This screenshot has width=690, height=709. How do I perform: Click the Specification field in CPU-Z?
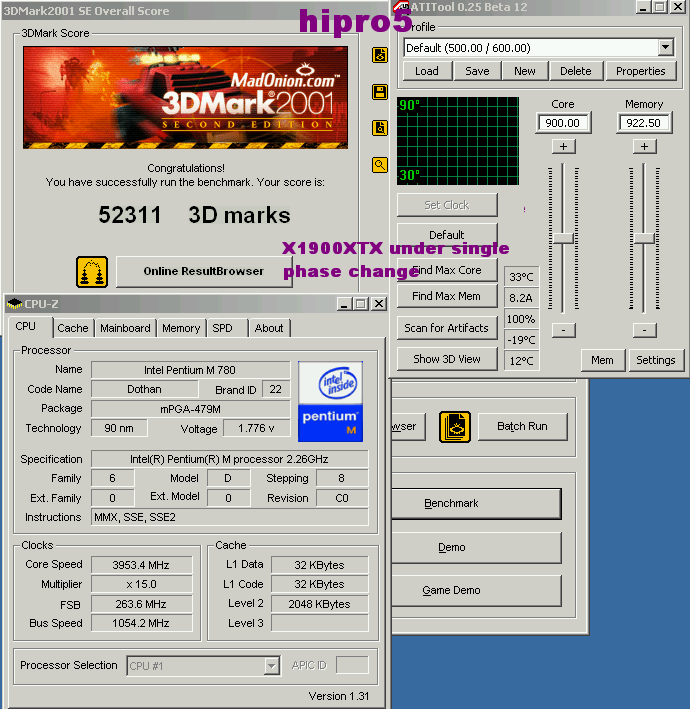point(229,459)
